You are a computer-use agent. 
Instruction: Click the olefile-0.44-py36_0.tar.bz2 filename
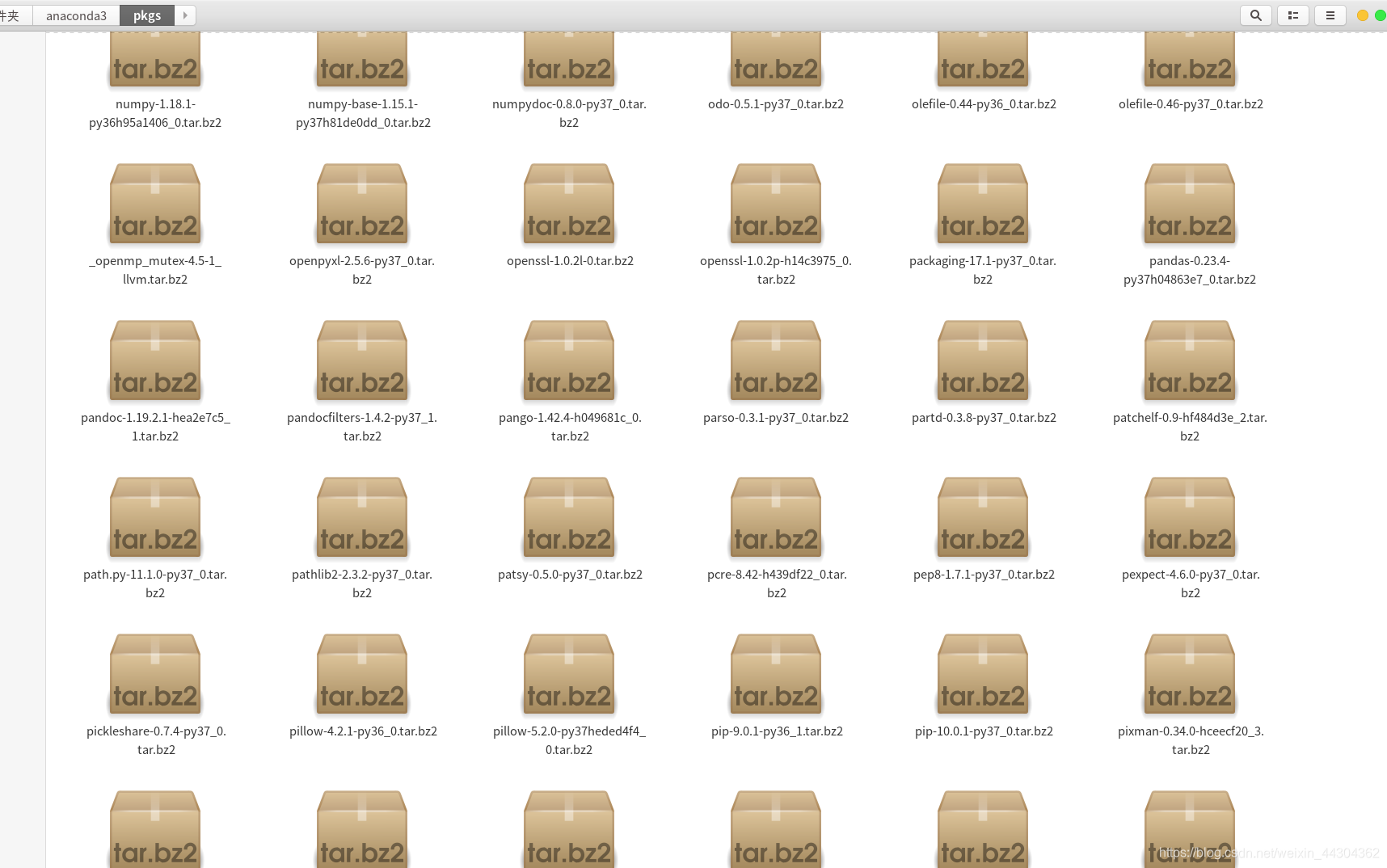click(x=984, y=104)
